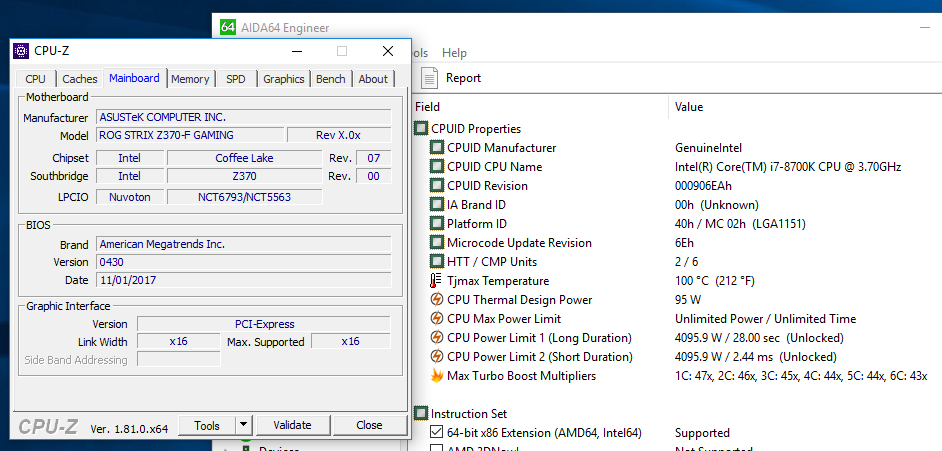
Task: Switch to the CPU tab in CPU-Z
Action: coord(35,79)
